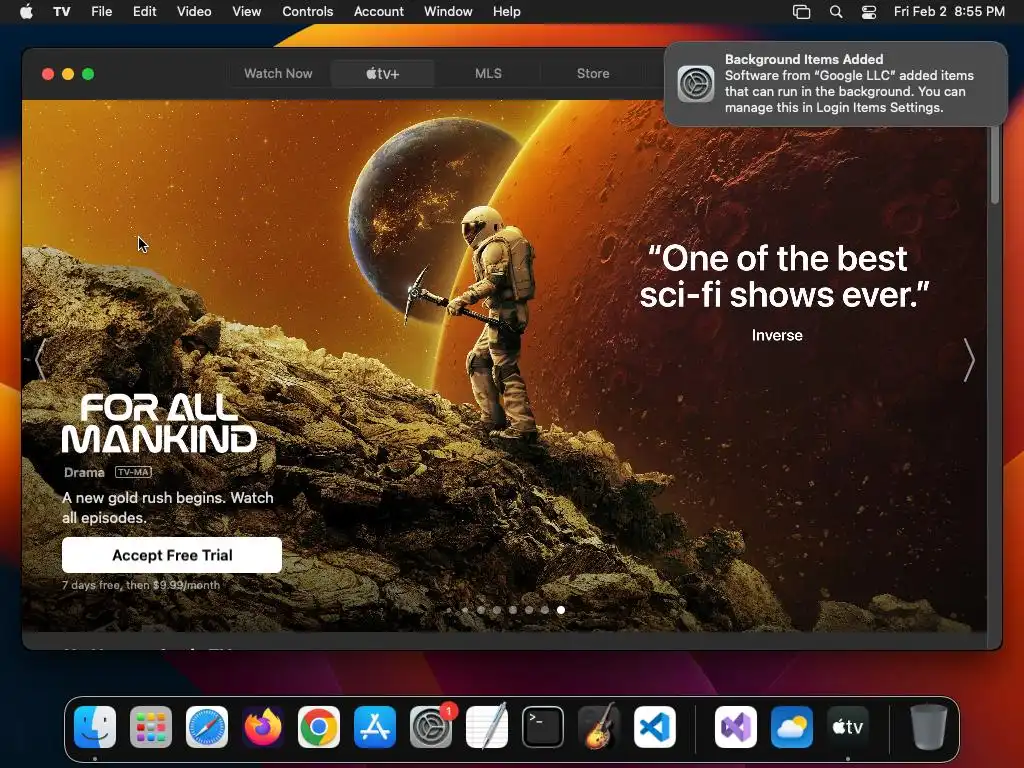The image size is (1024, 768).
Task: Click the date and time display
Action: point(949,11)
